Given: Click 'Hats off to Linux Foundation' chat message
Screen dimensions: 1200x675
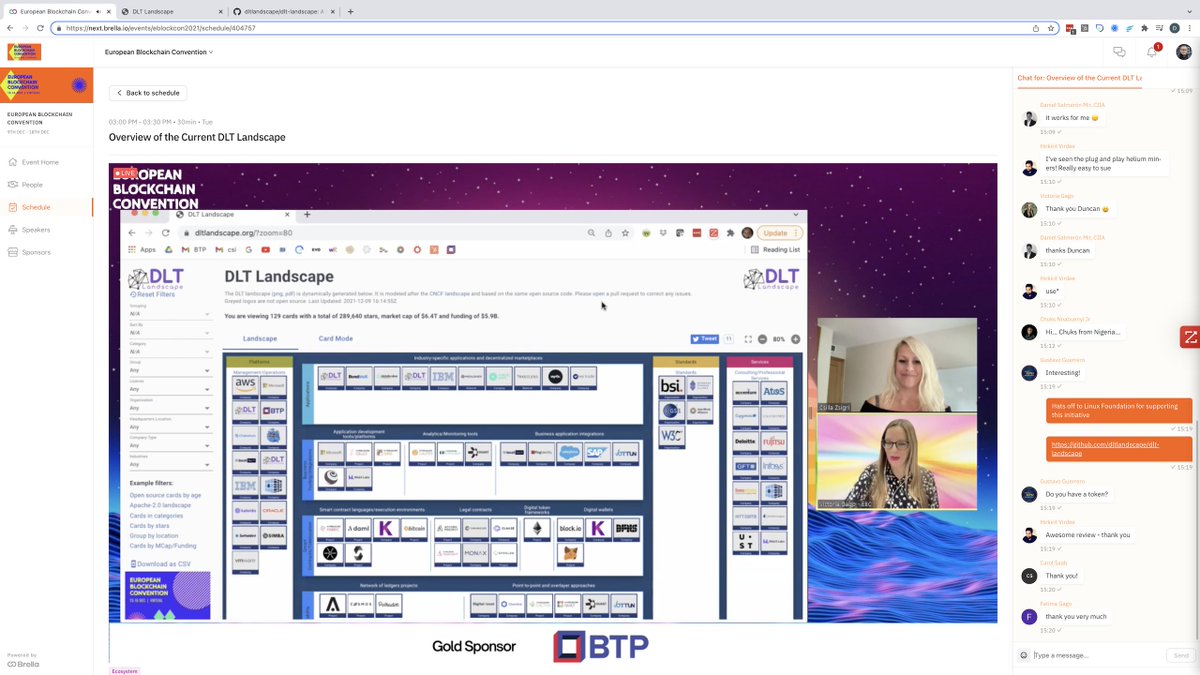Looking at the screenshot, I should click(x=1119, y=410).
